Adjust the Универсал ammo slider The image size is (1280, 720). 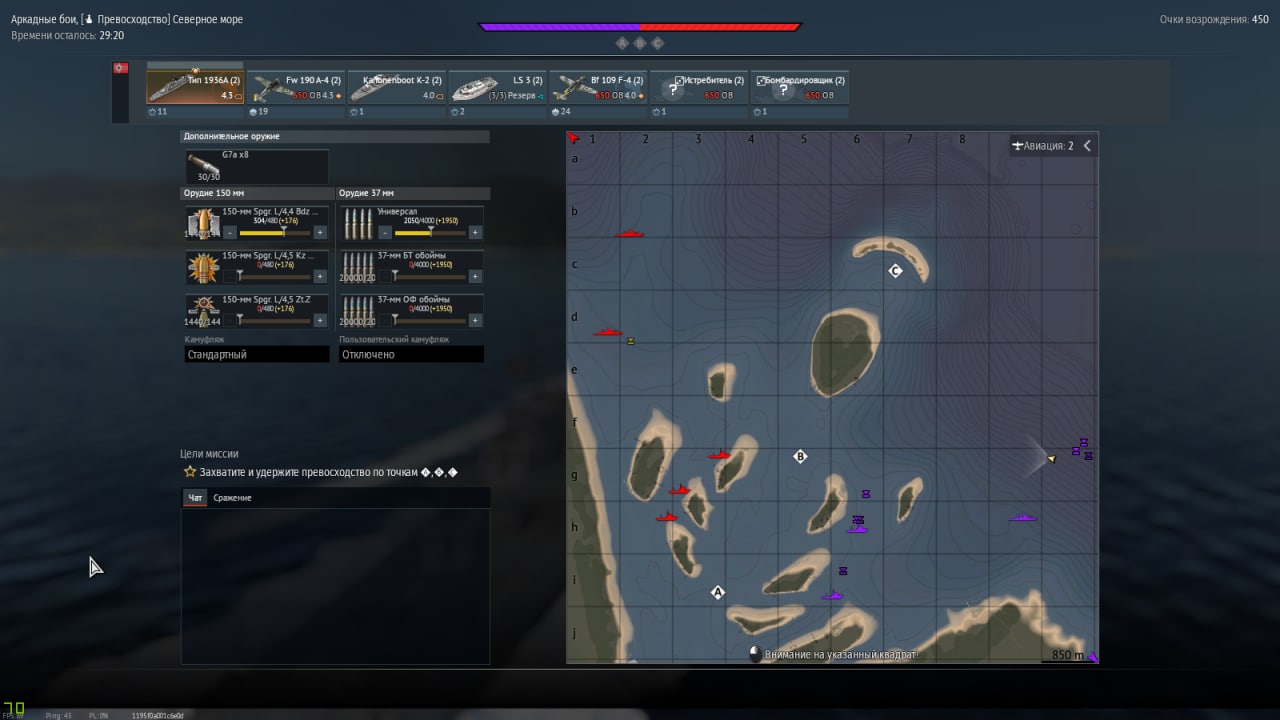coord(431,232)
